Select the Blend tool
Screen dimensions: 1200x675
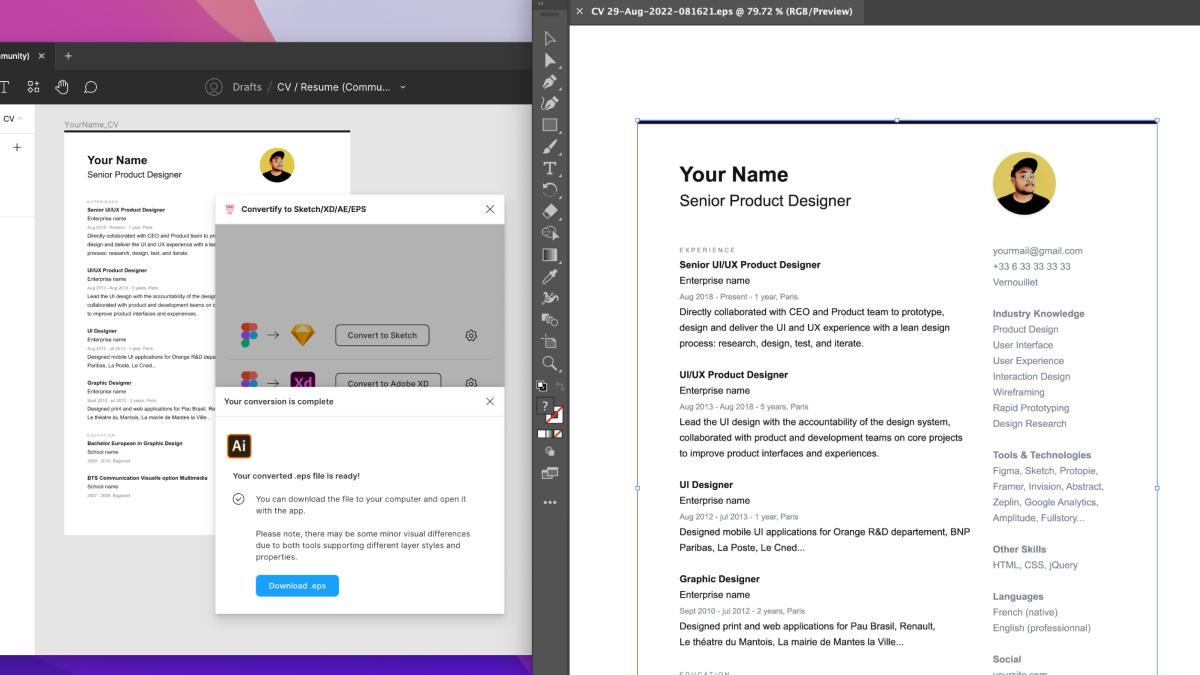pos(550,319)
